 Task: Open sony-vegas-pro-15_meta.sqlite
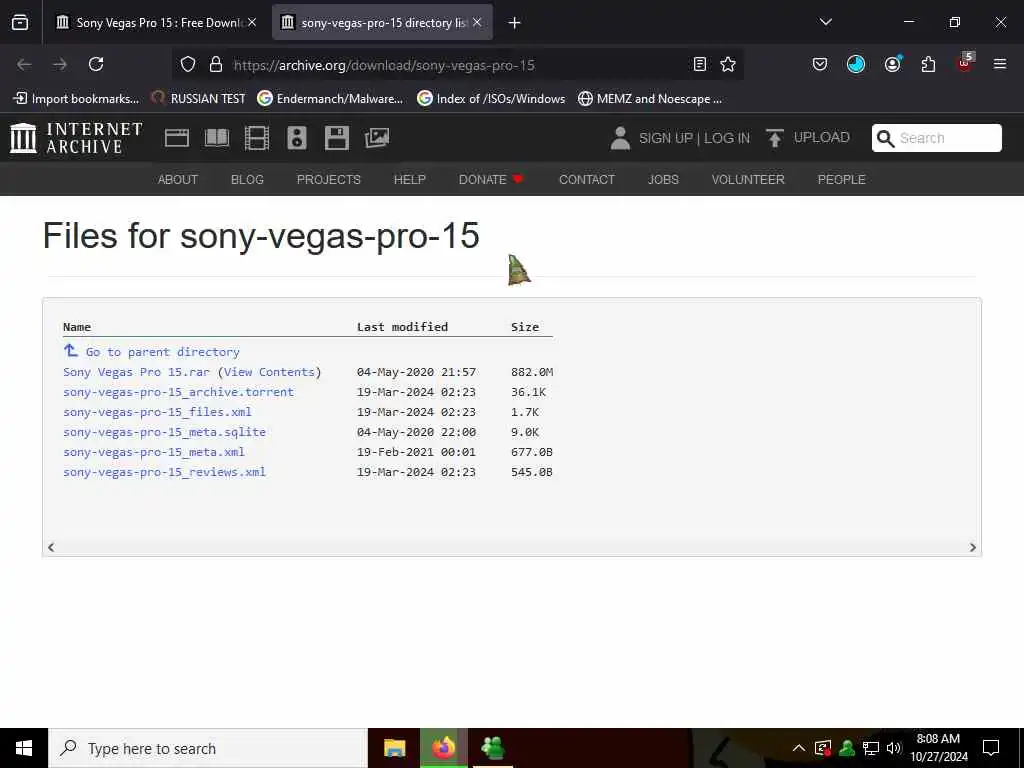pos(165,432)
